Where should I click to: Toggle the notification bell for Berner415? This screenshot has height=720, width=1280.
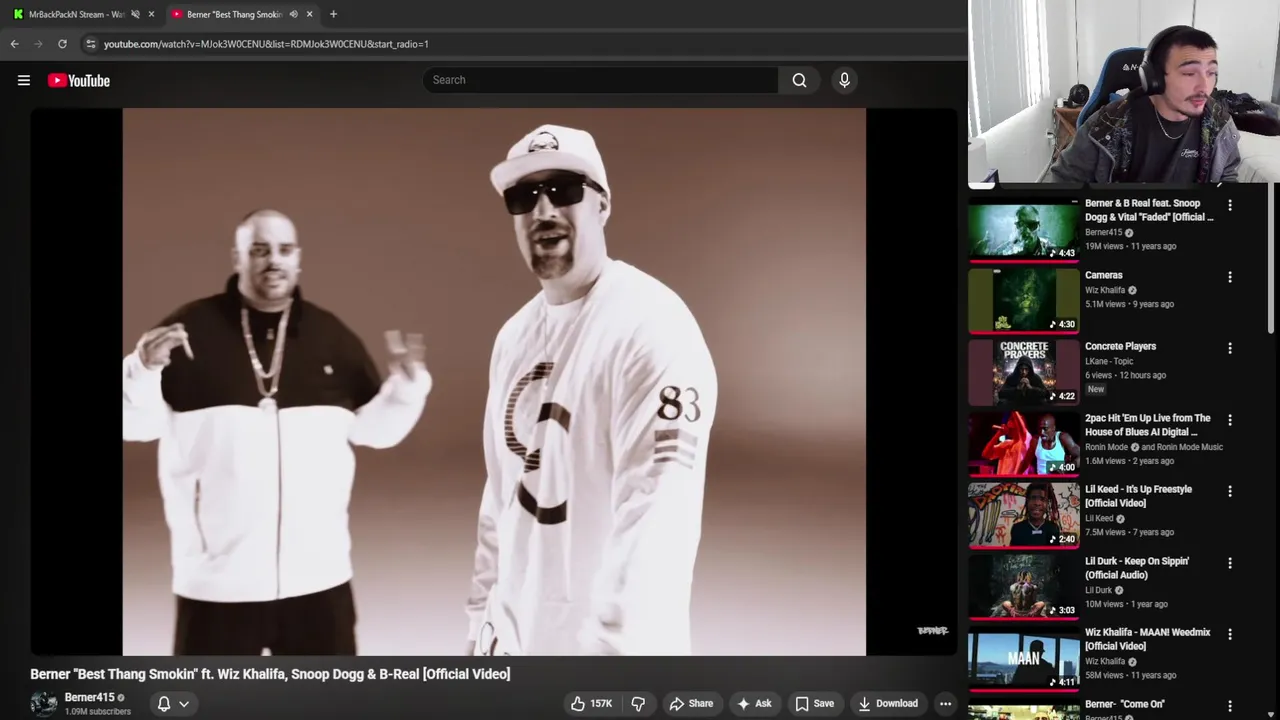[164, 704]
